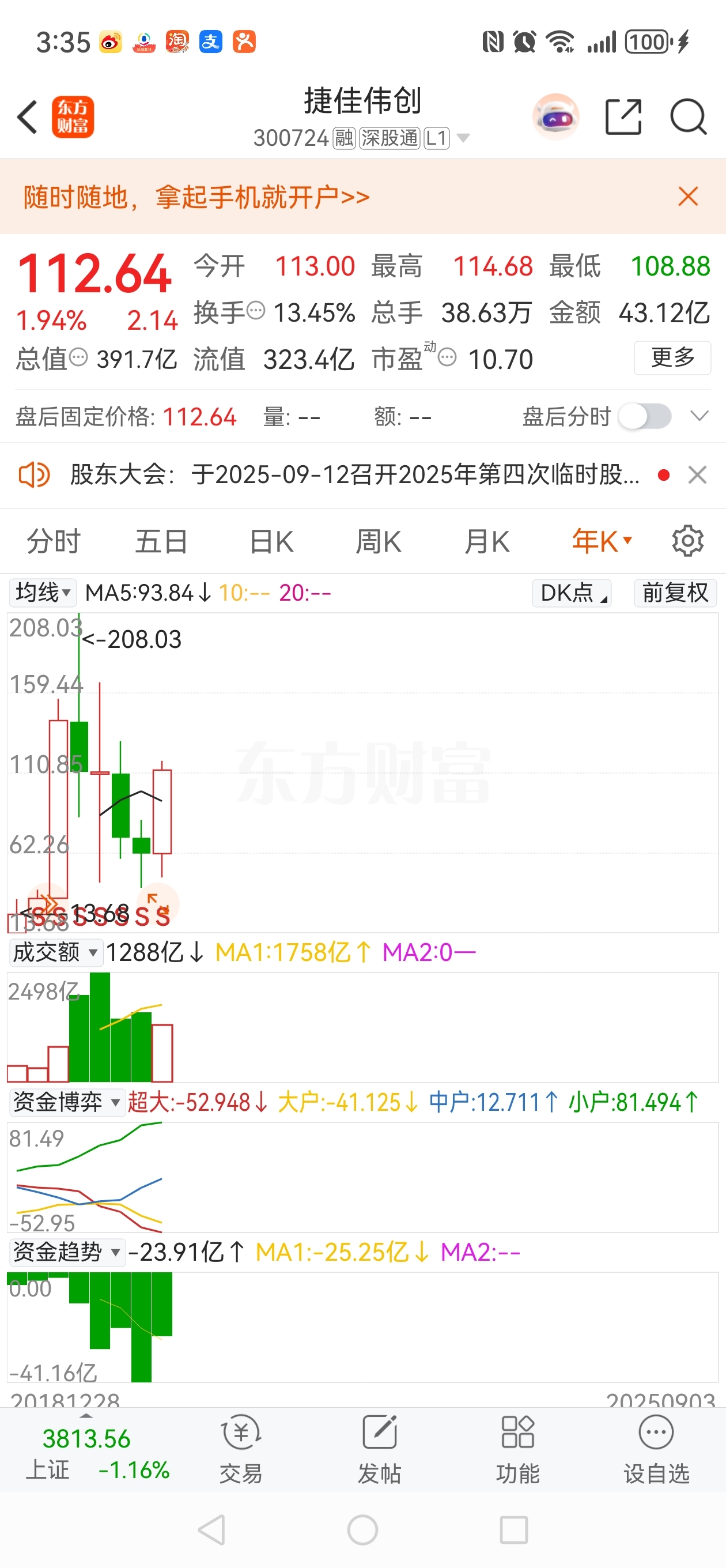
Task: Expand the after-hours price chevron
Action: (699, 416)
